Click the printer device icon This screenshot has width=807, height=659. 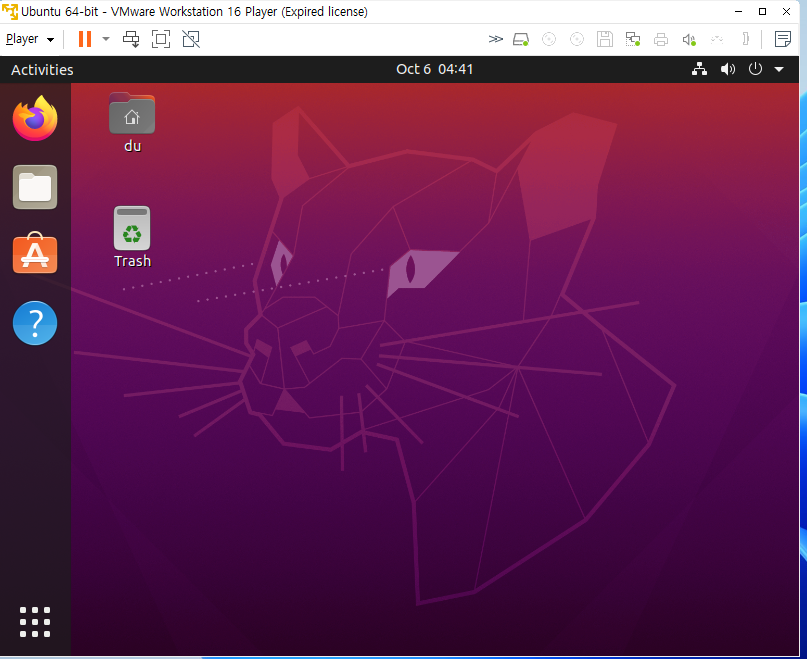[x=661, y=39]
